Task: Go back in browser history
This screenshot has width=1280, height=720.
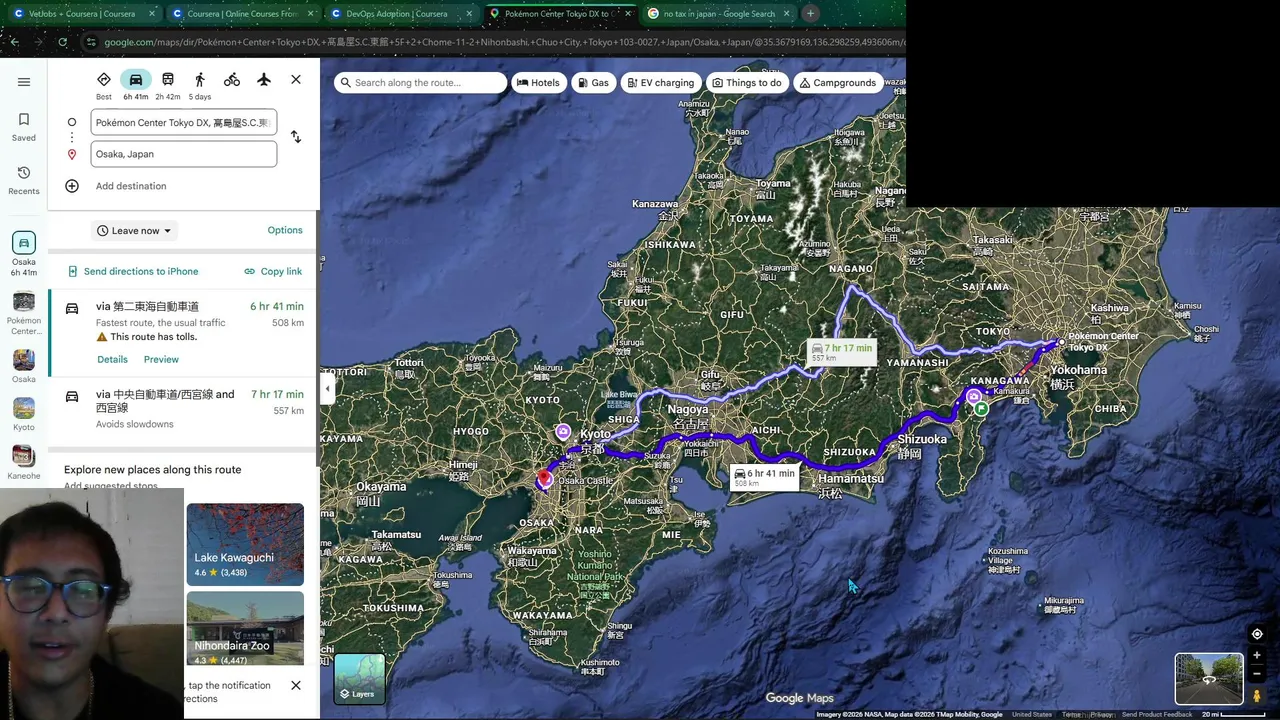Action: [x=14, y=42]
